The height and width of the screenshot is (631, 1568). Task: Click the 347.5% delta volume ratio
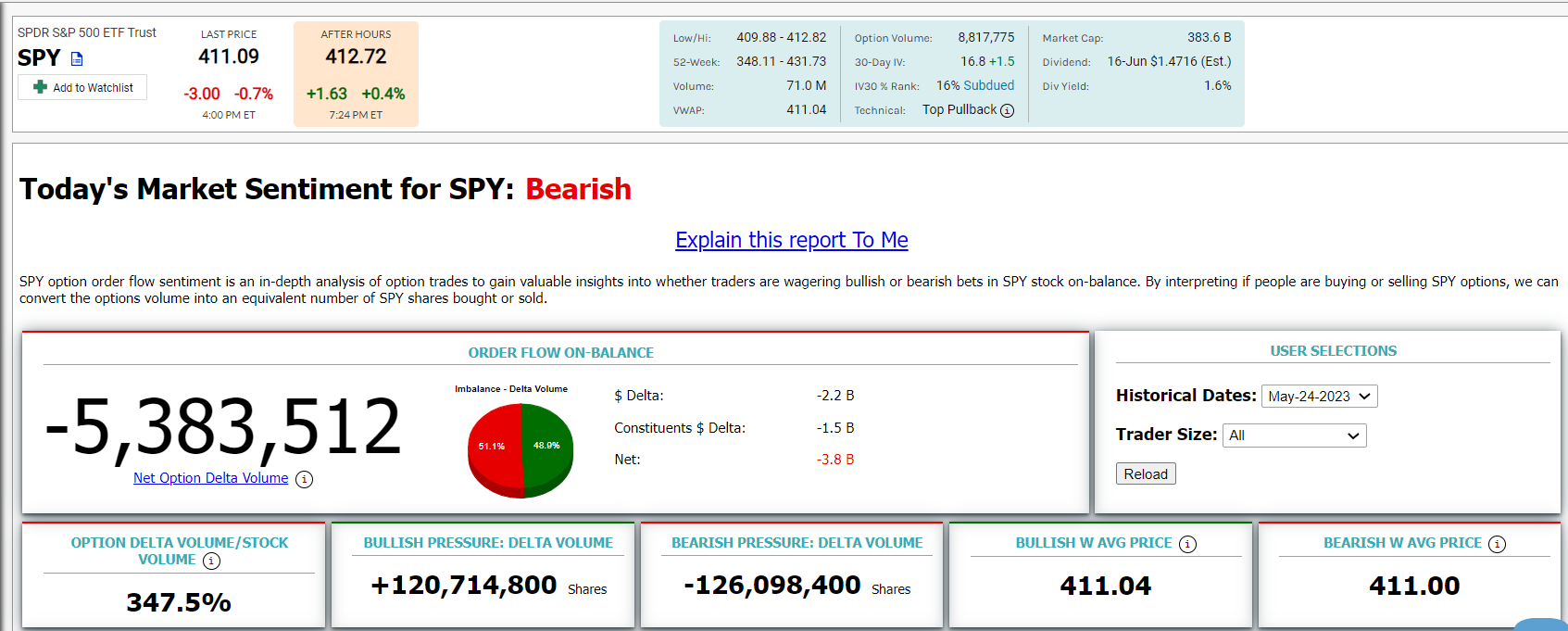[x=179, y=602]
